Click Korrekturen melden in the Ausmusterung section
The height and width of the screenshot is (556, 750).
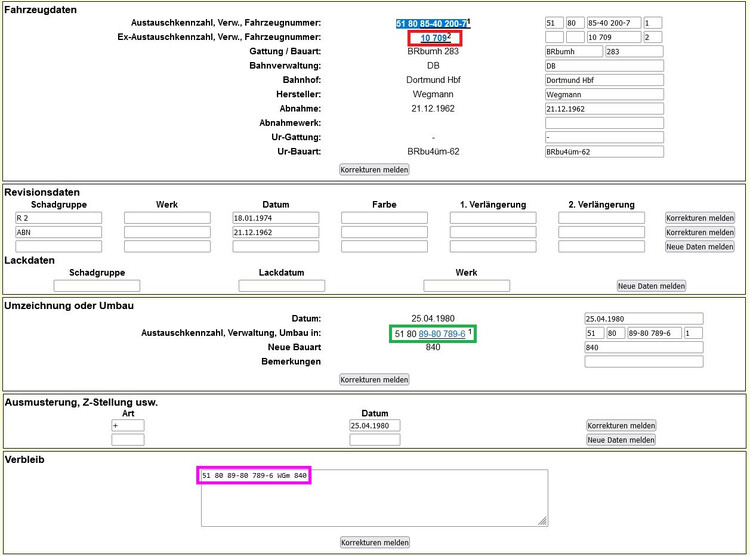tap(621, 425)
